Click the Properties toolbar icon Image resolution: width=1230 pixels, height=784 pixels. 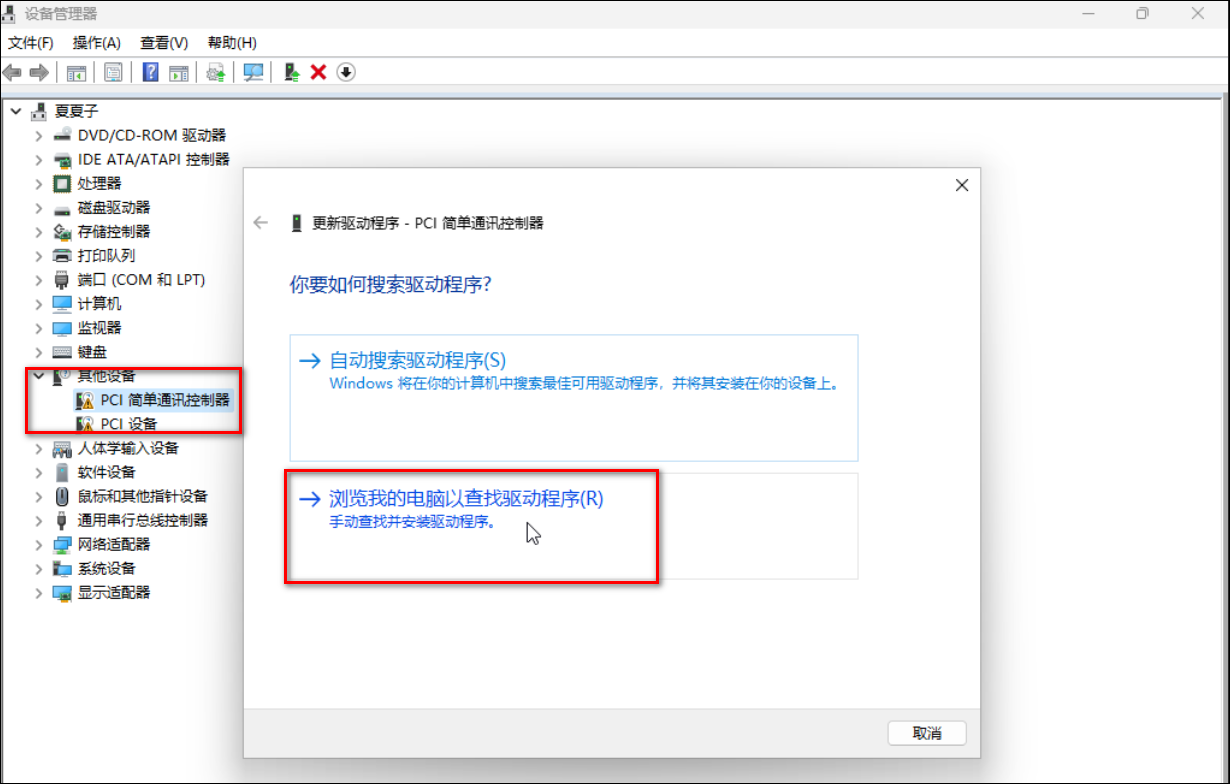(113, 72)
